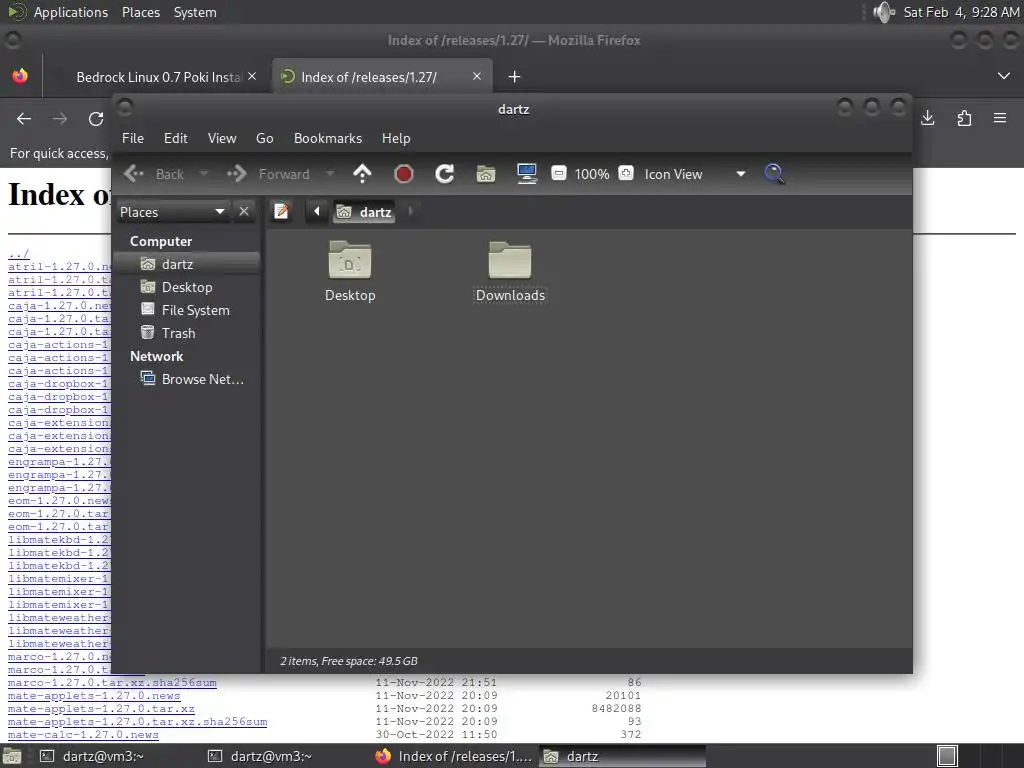The image size is (1024, 768).
Task: Select Browse Network in the sidebar
Action: click(x=187, y=379)
